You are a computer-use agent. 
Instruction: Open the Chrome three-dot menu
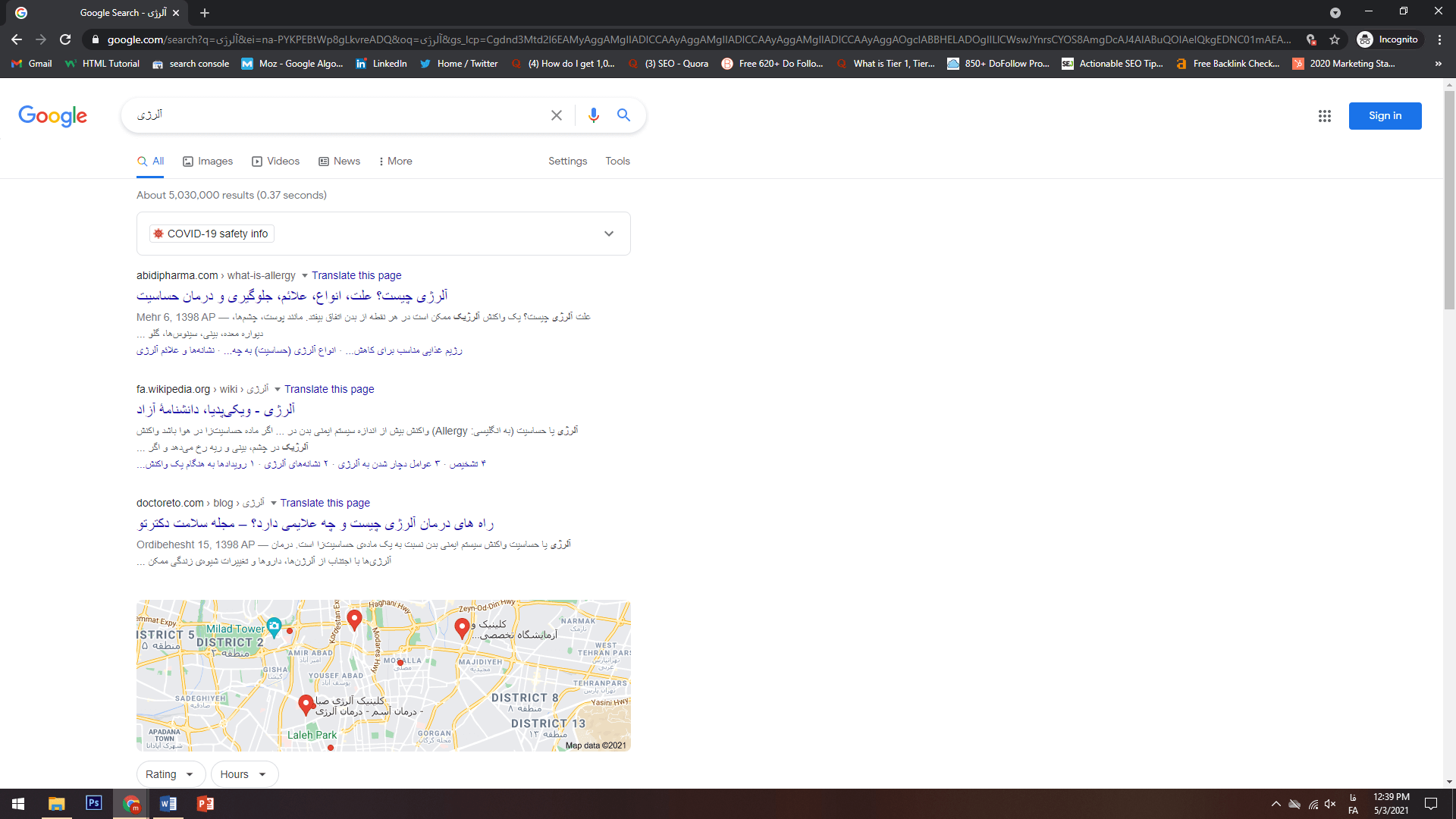1439,39
